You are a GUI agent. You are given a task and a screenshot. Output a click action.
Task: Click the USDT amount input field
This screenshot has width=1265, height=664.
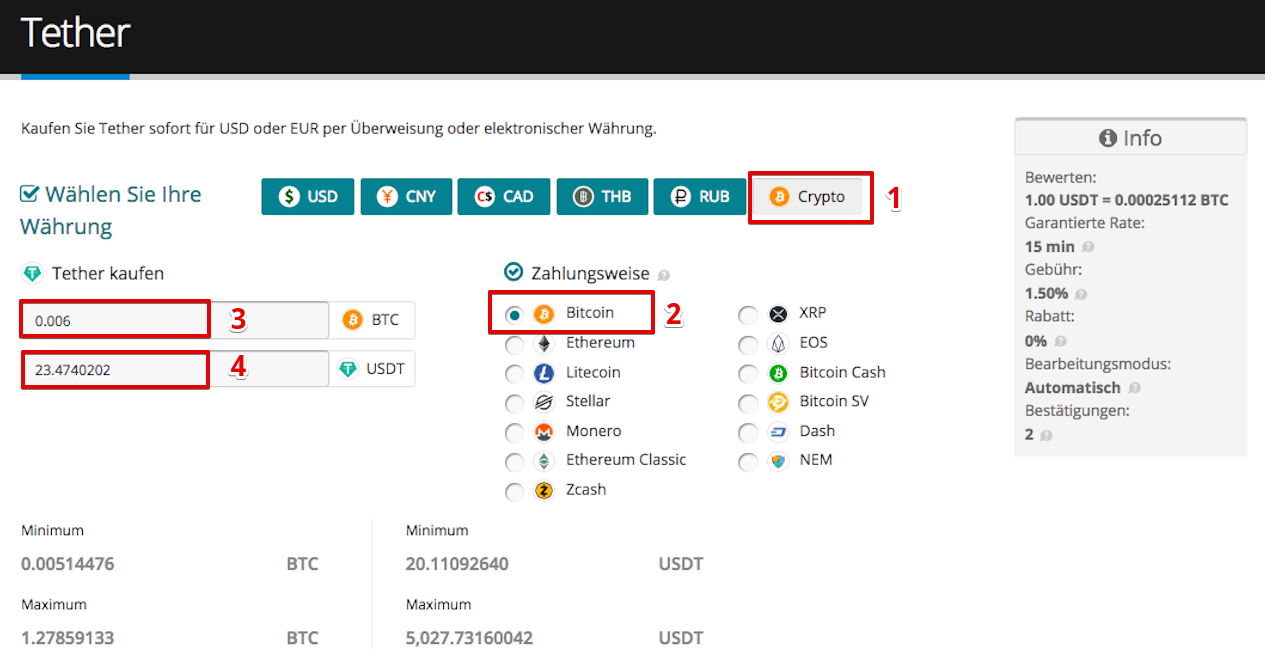point(175,370)
